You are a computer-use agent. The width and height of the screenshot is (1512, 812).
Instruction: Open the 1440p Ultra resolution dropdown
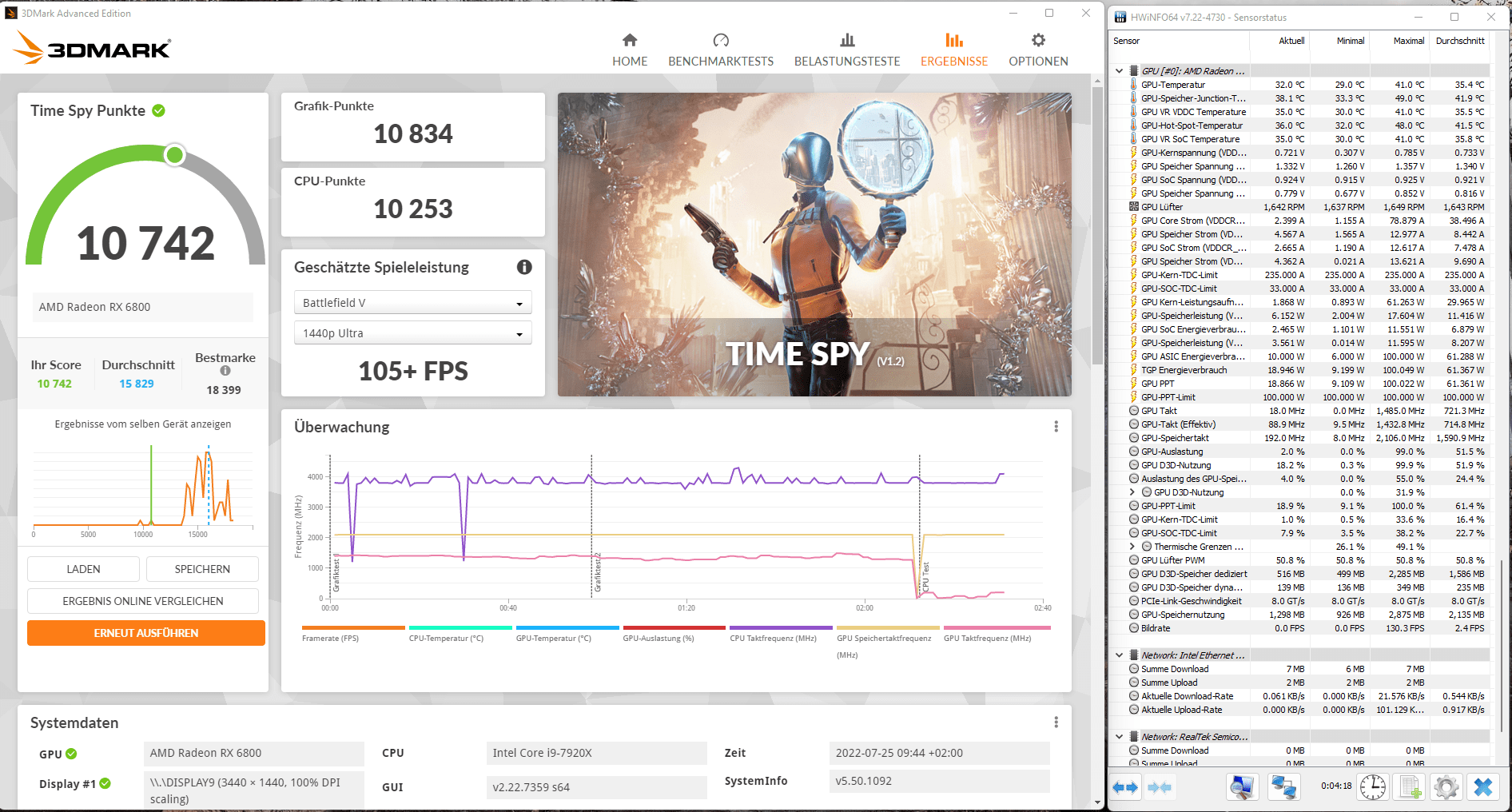[413, 333]
